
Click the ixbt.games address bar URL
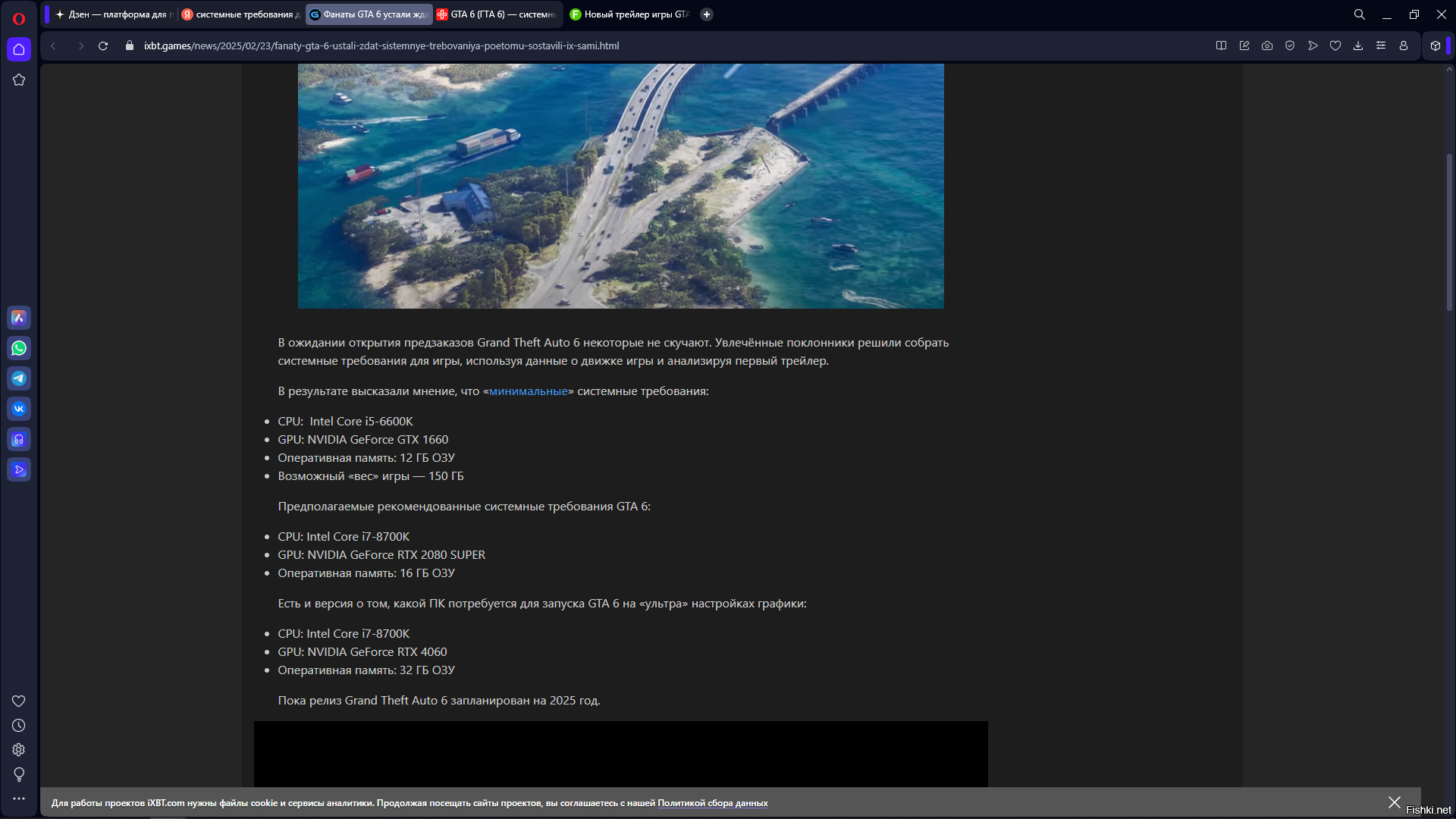pos(381,45)
